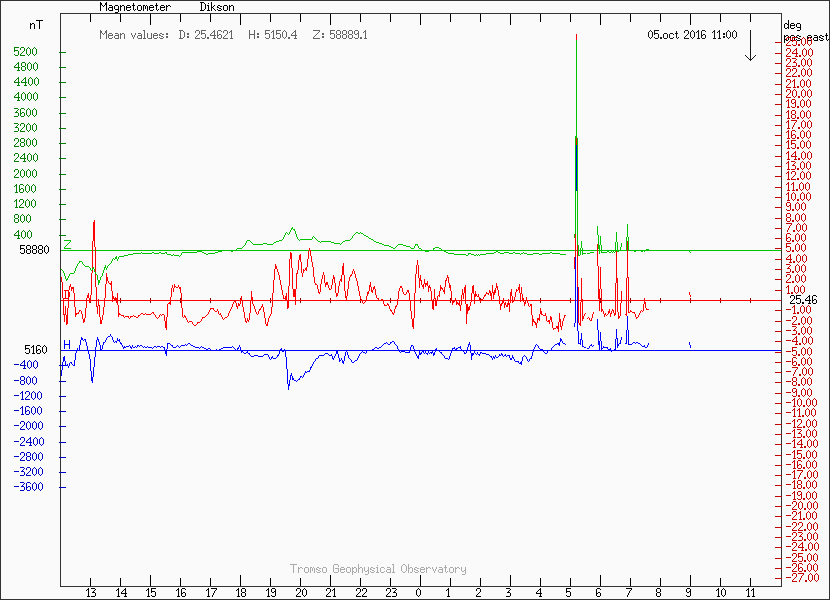Open the Tromso Geophysical Observatory text
Image resolution: width=830 pixels, height=600 pixels.
click(x=378, y=569)
